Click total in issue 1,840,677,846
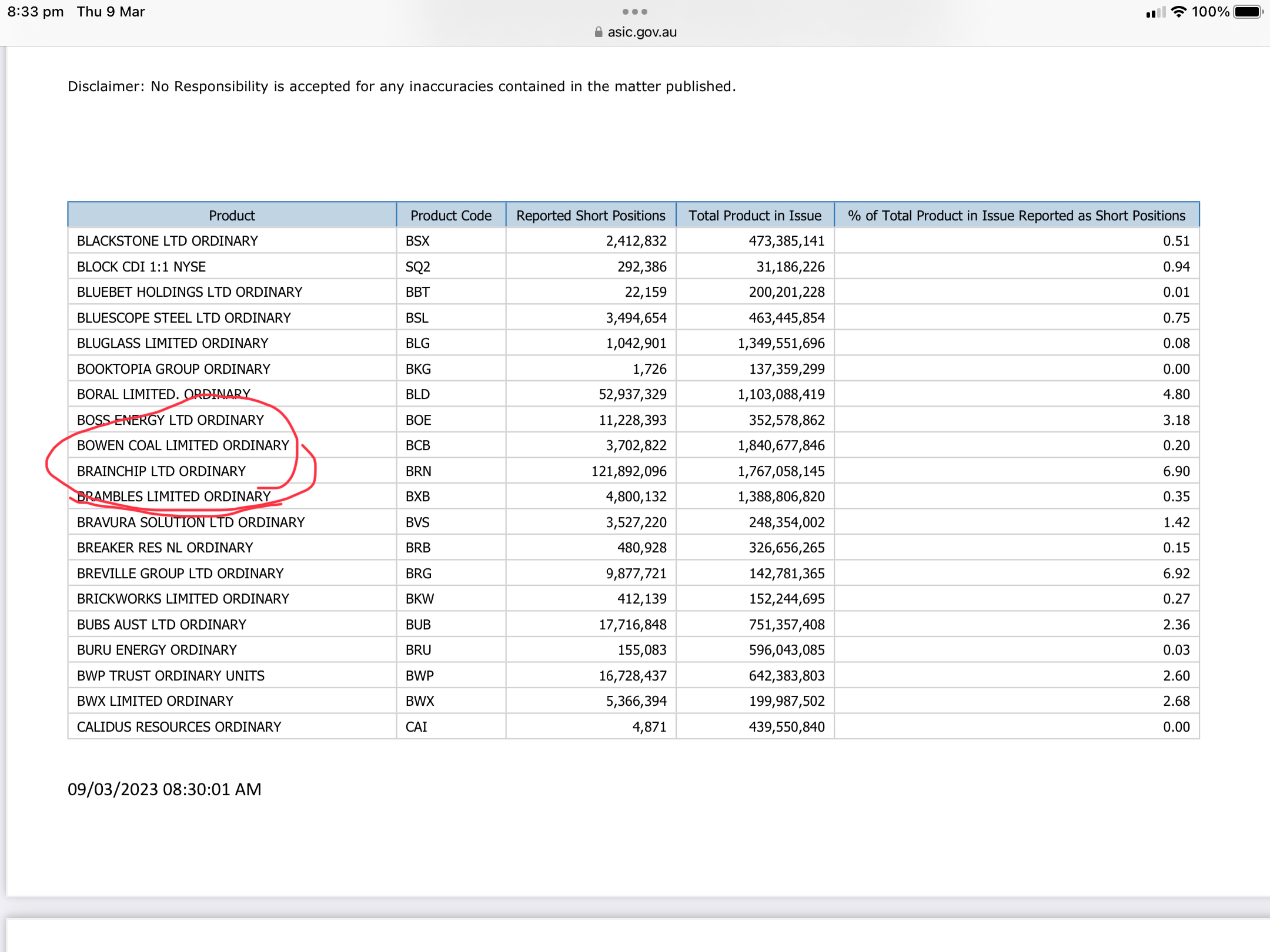 [x=781, y=445]
